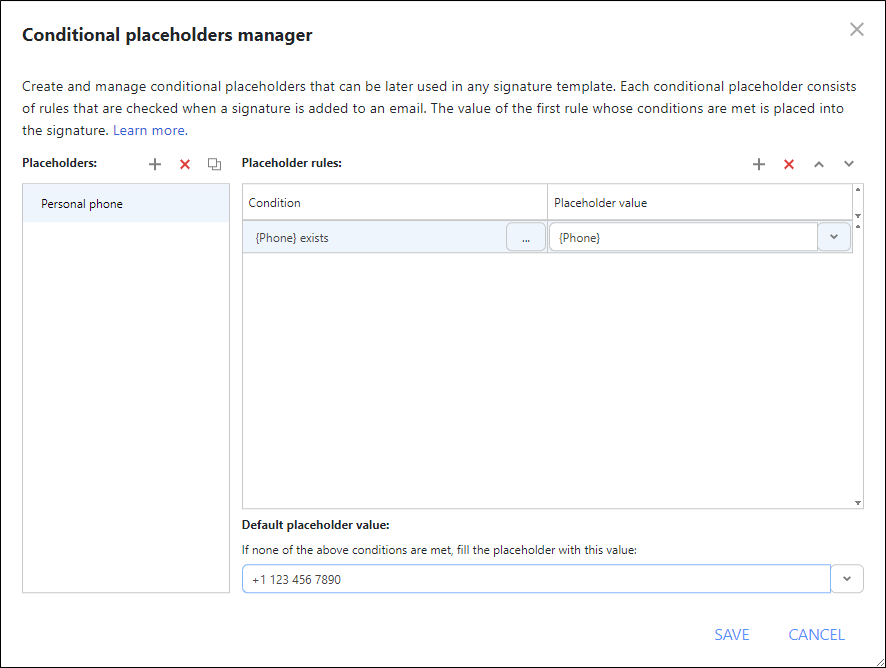886x668 pixels.
Task: Open the {Phone} placeholder value dropdown
Action: pyautogui.click(x=834, y=236)
